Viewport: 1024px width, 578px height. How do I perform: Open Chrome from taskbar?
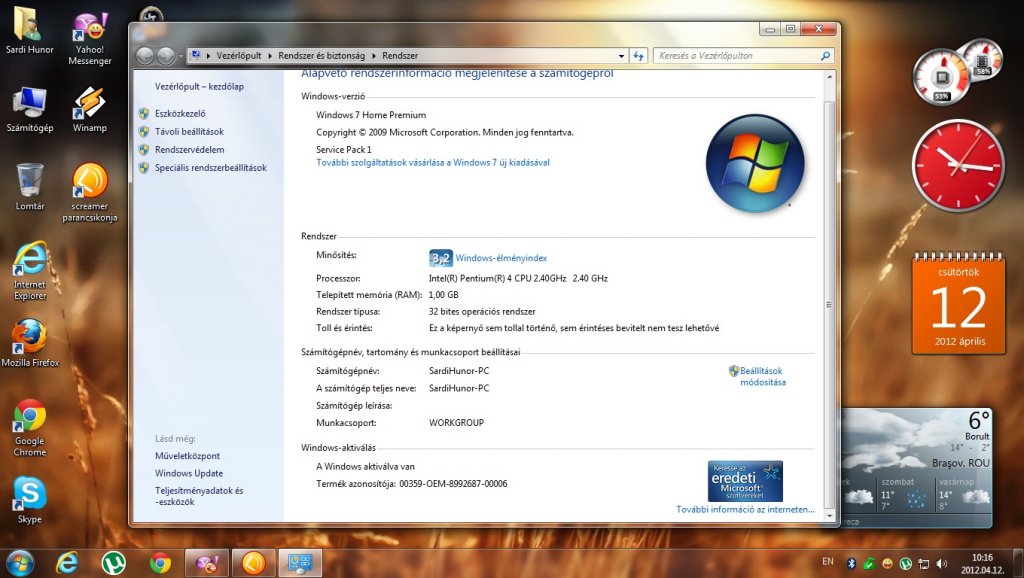pyautogui.click(x=160, y=563)
